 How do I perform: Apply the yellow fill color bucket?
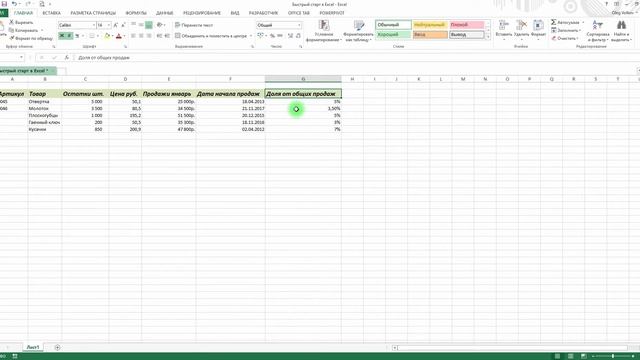(x=107, y=36)
